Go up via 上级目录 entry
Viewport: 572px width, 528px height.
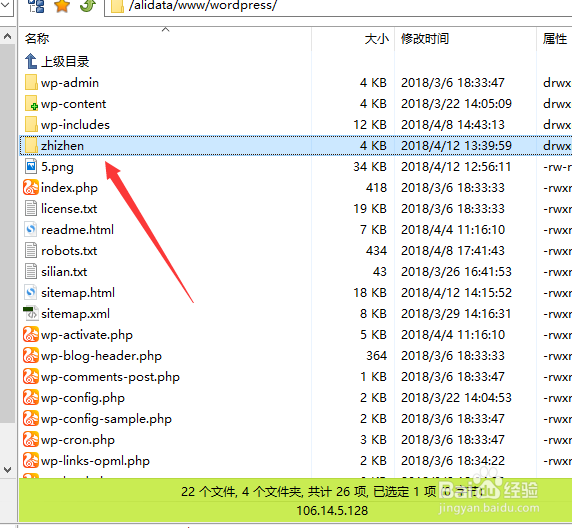[65, 61]
